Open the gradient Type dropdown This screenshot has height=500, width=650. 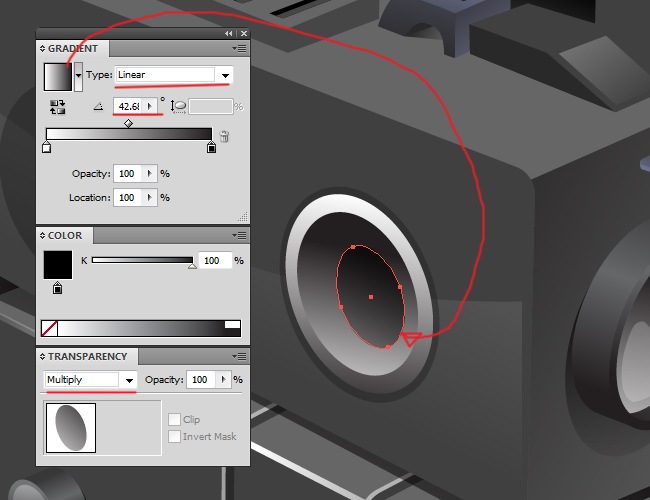click(174, 75)
